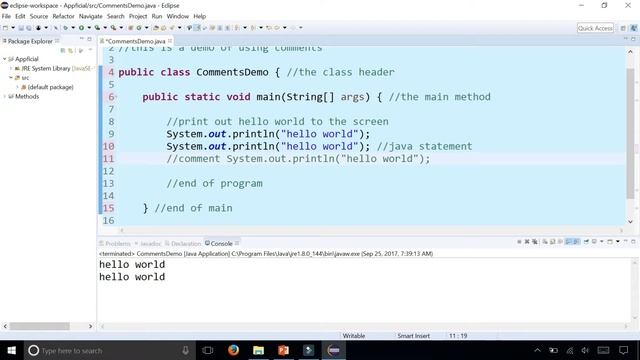Screen dimensions: 640x360
Task: Open Firefox from the taskbar
Action: [x=233, y=350]
